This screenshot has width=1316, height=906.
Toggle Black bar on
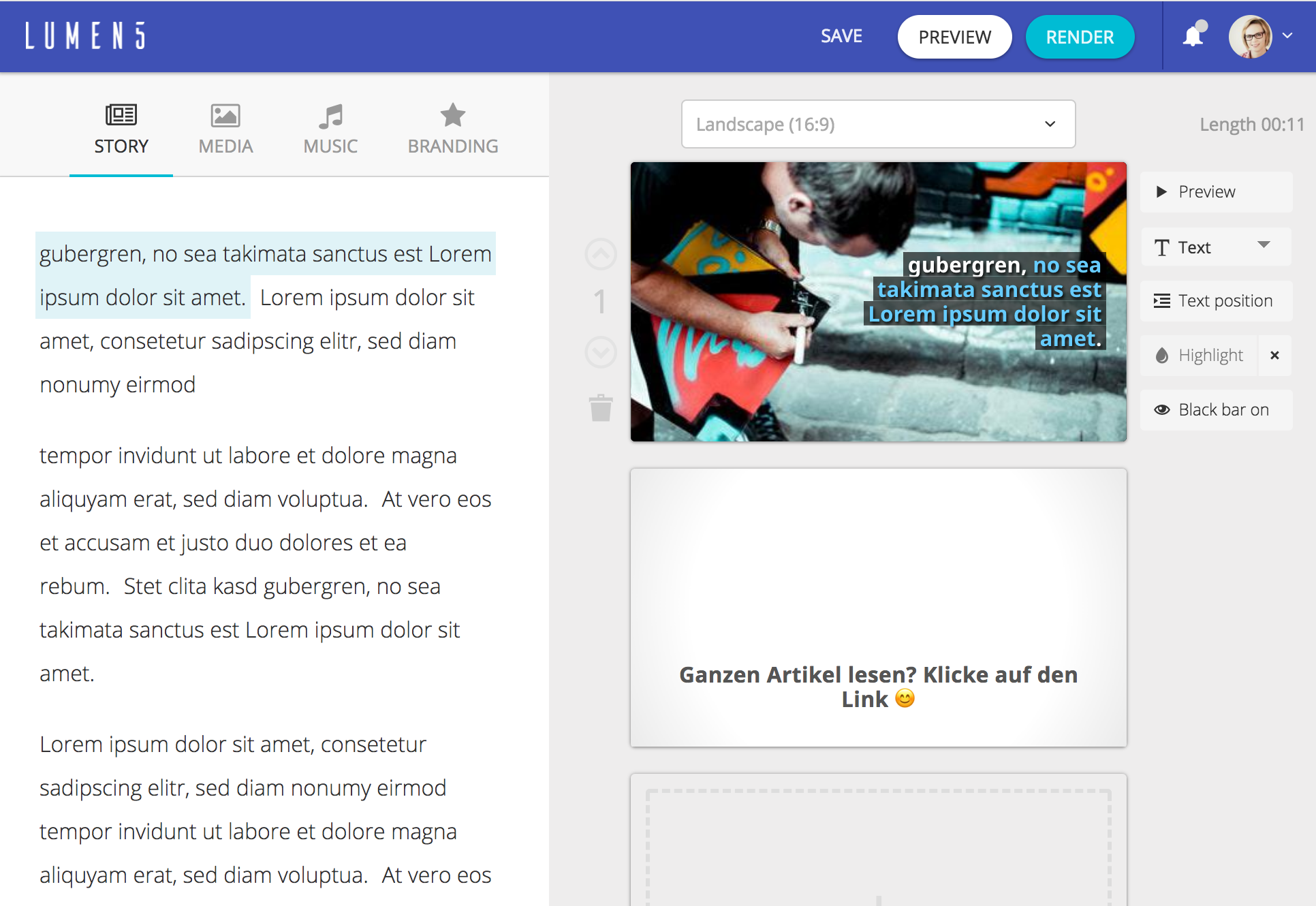[1216, 410]
